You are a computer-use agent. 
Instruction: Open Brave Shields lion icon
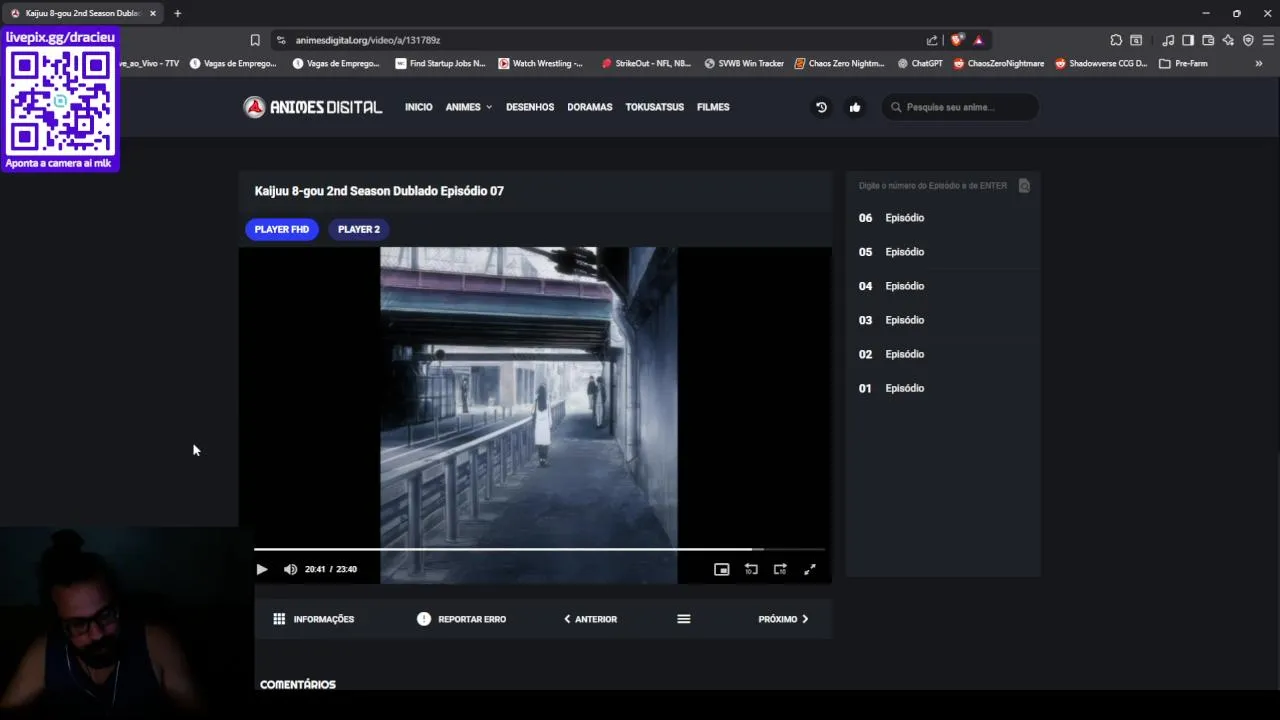pos(957,40)
